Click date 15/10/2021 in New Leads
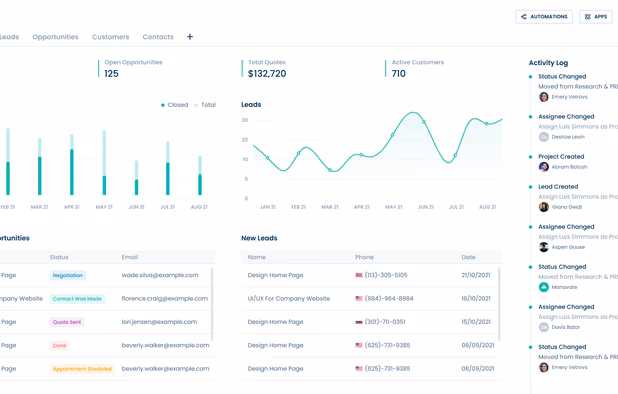The width and height of the screenshot is (618, 394). pyautogui.click(x=476, y=322)
